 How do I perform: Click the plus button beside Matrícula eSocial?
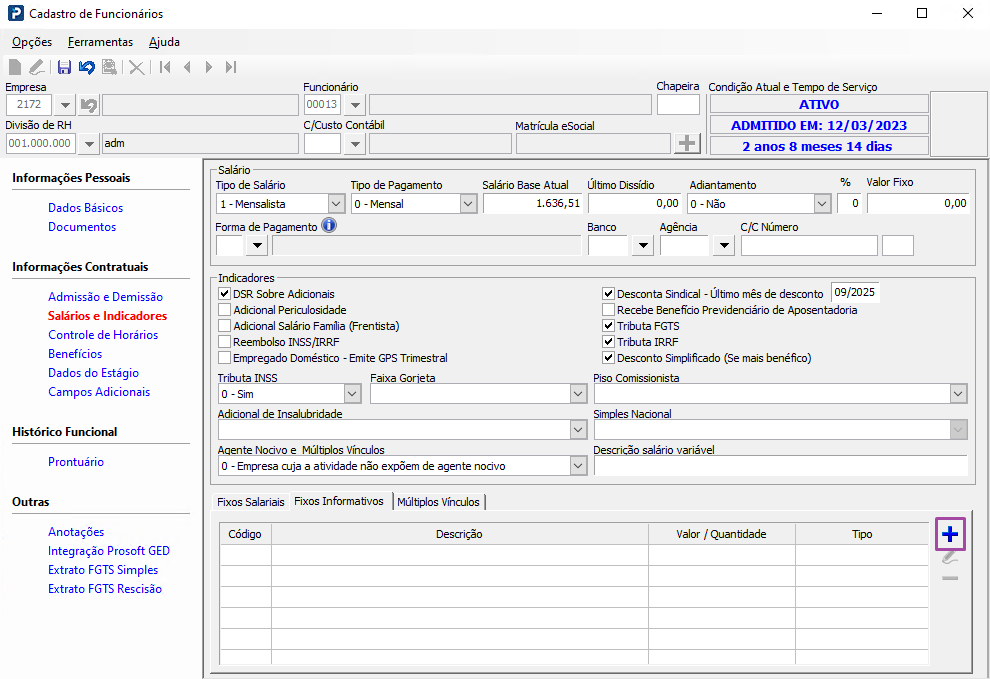(x=688, y=143)
